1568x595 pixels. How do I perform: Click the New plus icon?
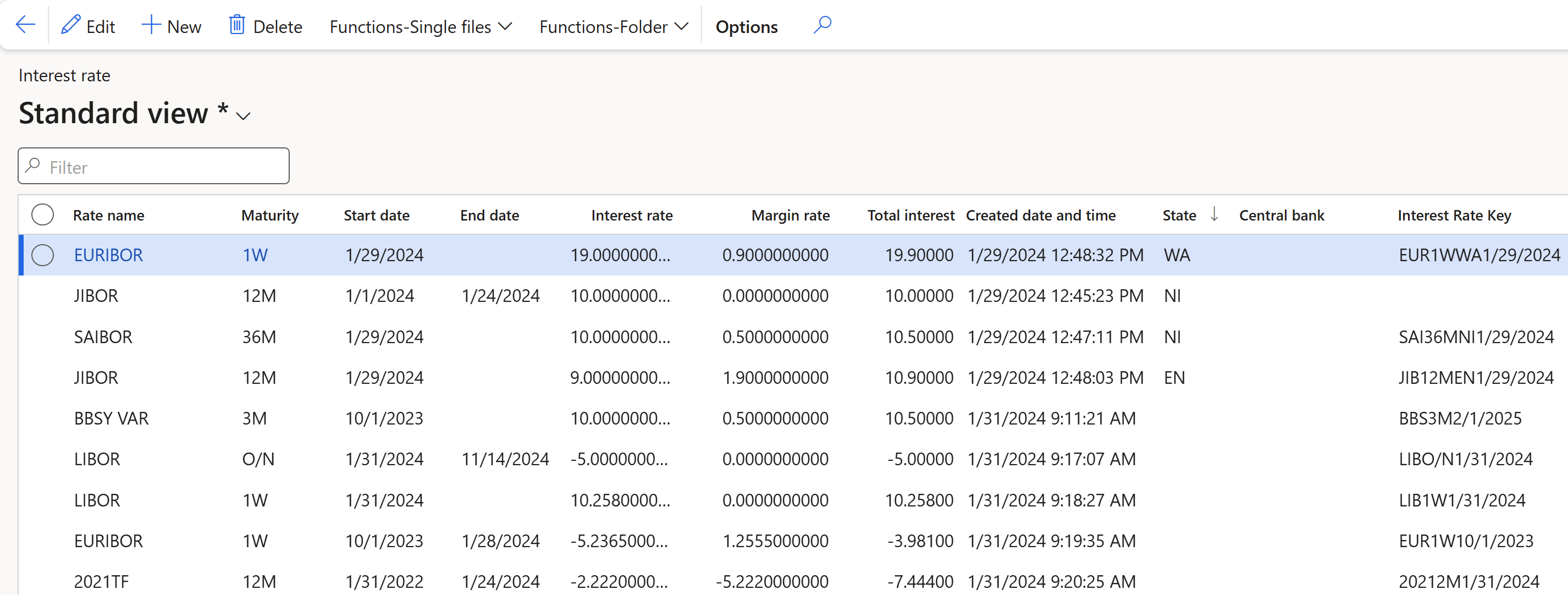(x=150, y=26)
